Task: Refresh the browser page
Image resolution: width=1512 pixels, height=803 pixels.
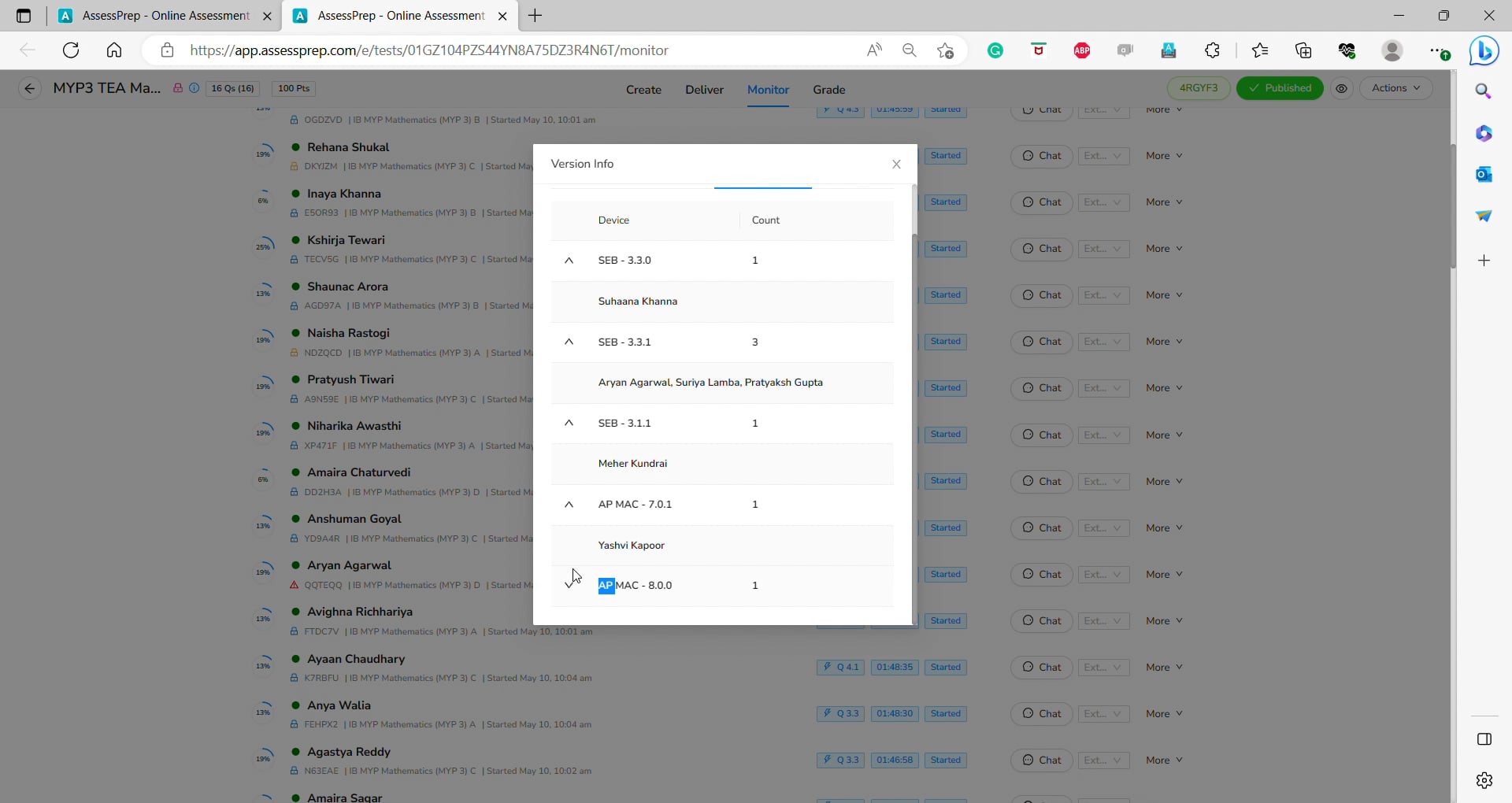Action: 71,50
